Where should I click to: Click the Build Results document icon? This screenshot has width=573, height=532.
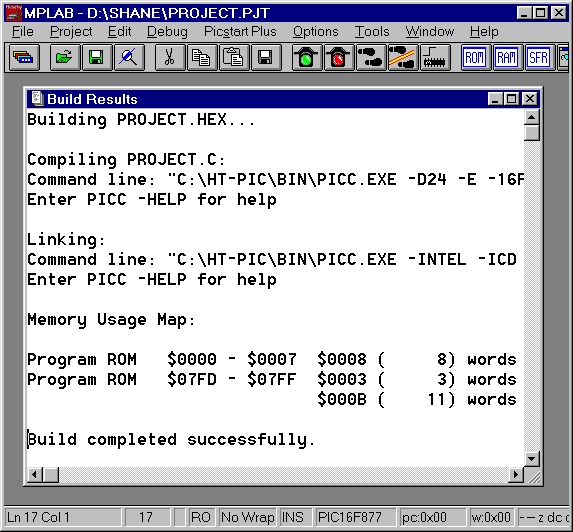37,99
